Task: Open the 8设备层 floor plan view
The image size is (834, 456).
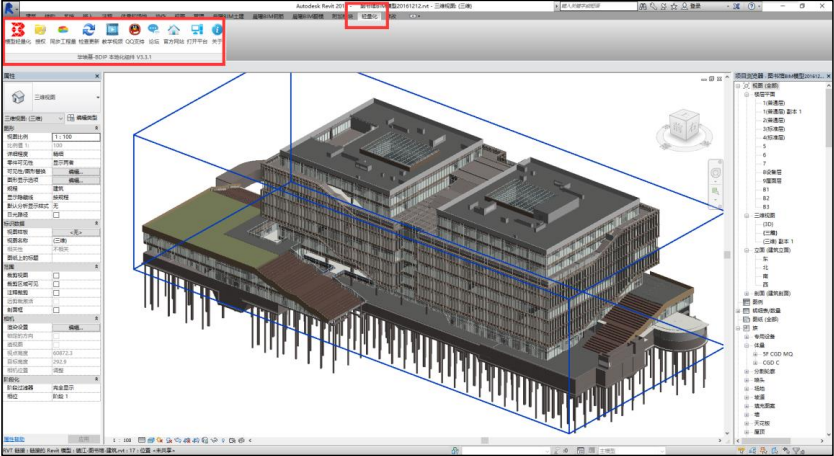Action: 771,172
